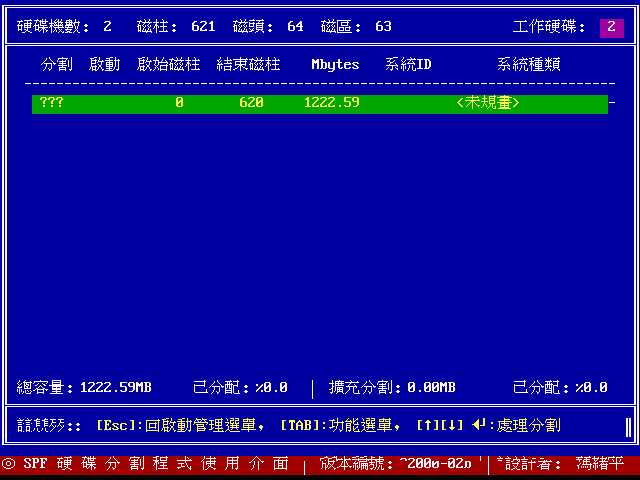Click the end cylinder value 620
The image size is (640, 480).
tap(251, 103)
